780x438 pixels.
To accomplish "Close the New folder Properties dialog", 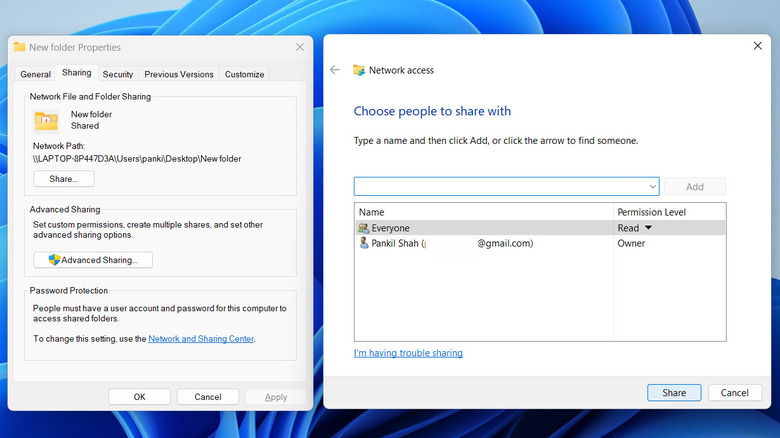I will (x=300, y=47).
